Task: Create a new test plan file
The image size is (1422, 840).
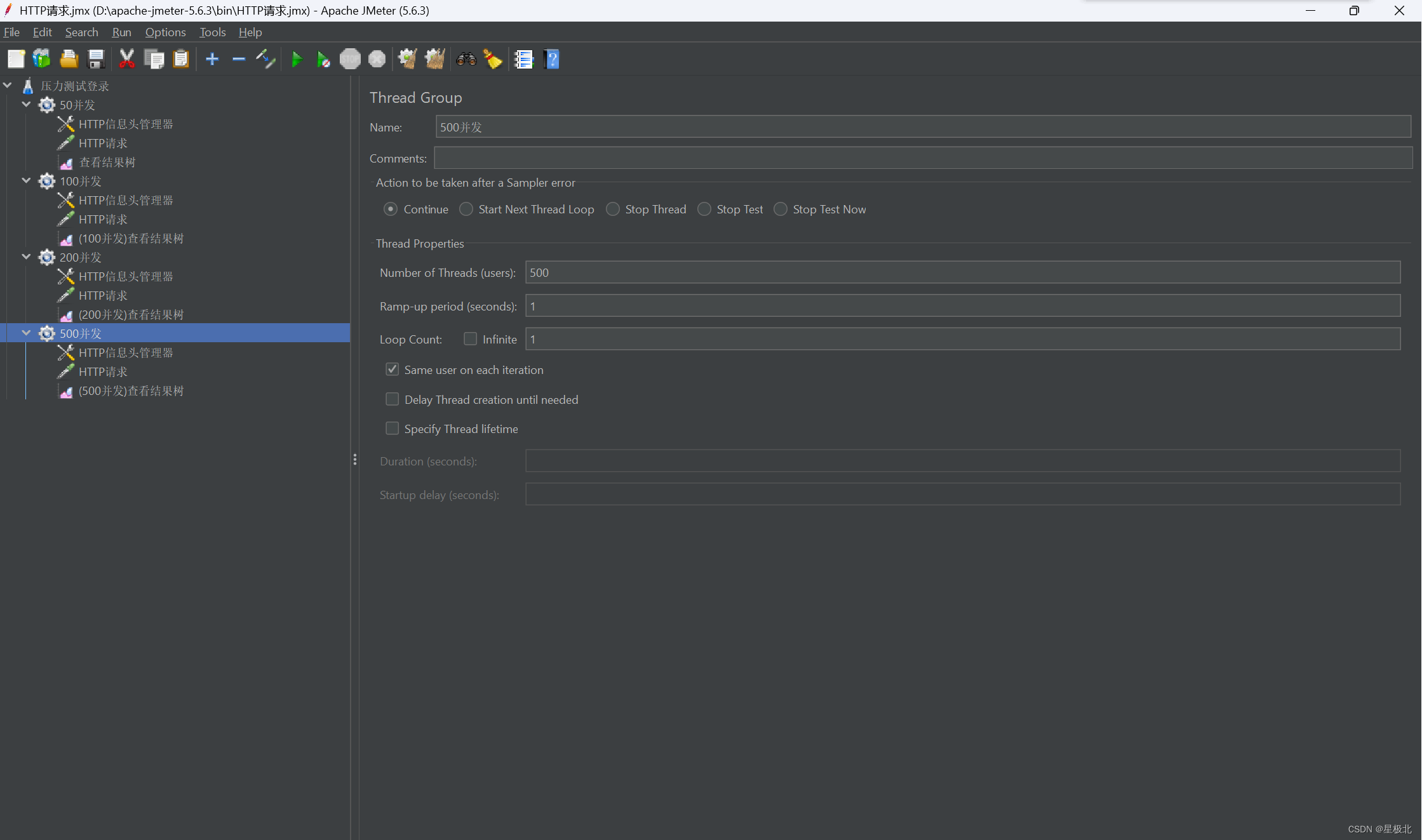Action: (17, 59)
